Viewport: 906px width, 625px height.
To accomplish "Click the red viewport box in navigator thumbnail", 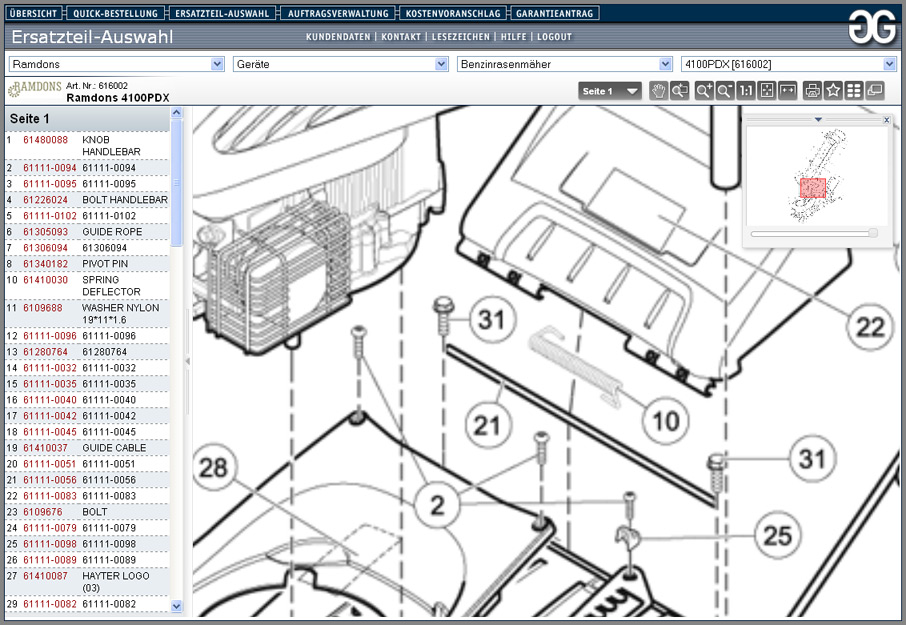I will [813, 188].
